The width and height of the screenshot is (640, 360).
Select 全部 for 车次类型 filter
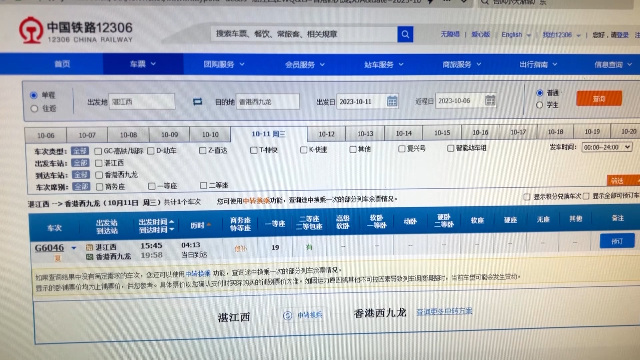pyautogui.click(x=80, y=151)
